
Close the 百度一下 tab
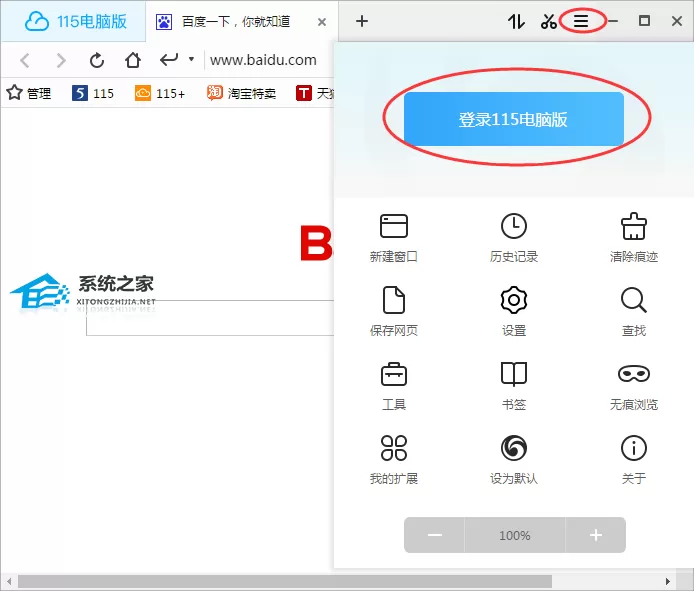tap(322, 22)
